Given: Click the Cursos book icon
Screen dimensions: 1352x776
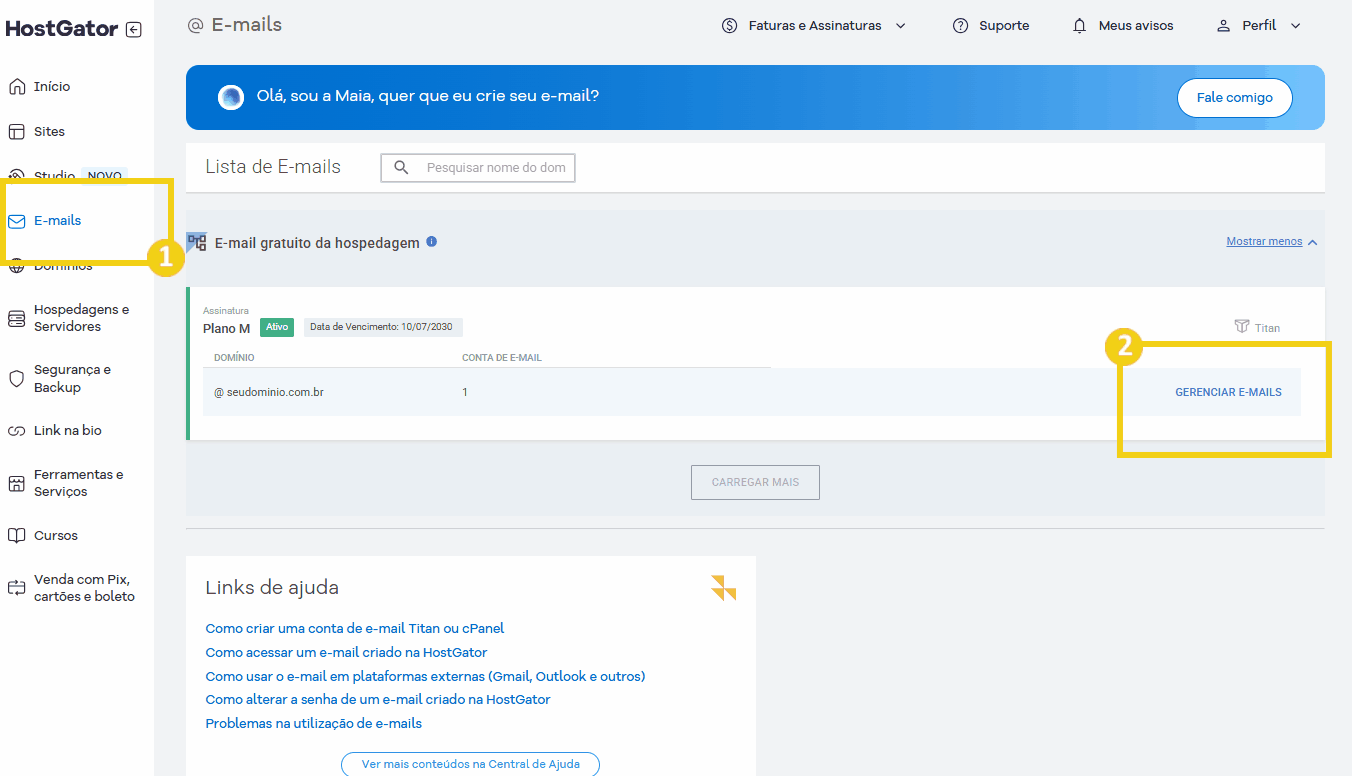Looking at the screenshot, I should (x=16, y=536).
